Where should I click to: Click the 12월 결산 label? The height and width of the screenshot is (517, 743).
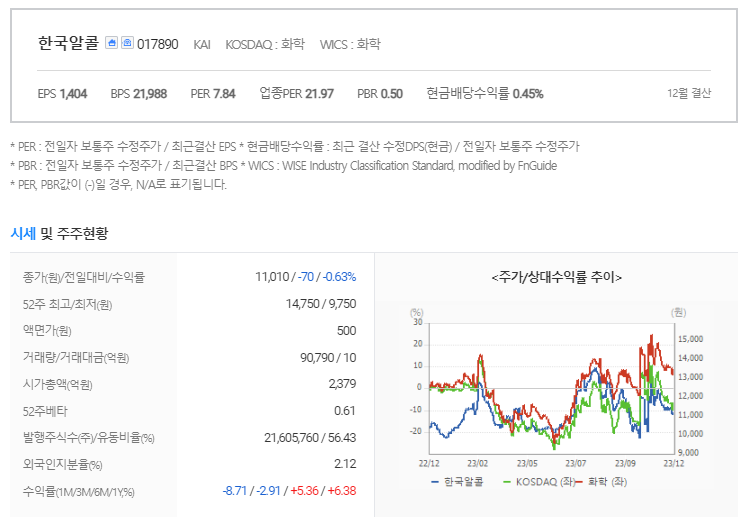pyautogui.click(x=689, y=93)
